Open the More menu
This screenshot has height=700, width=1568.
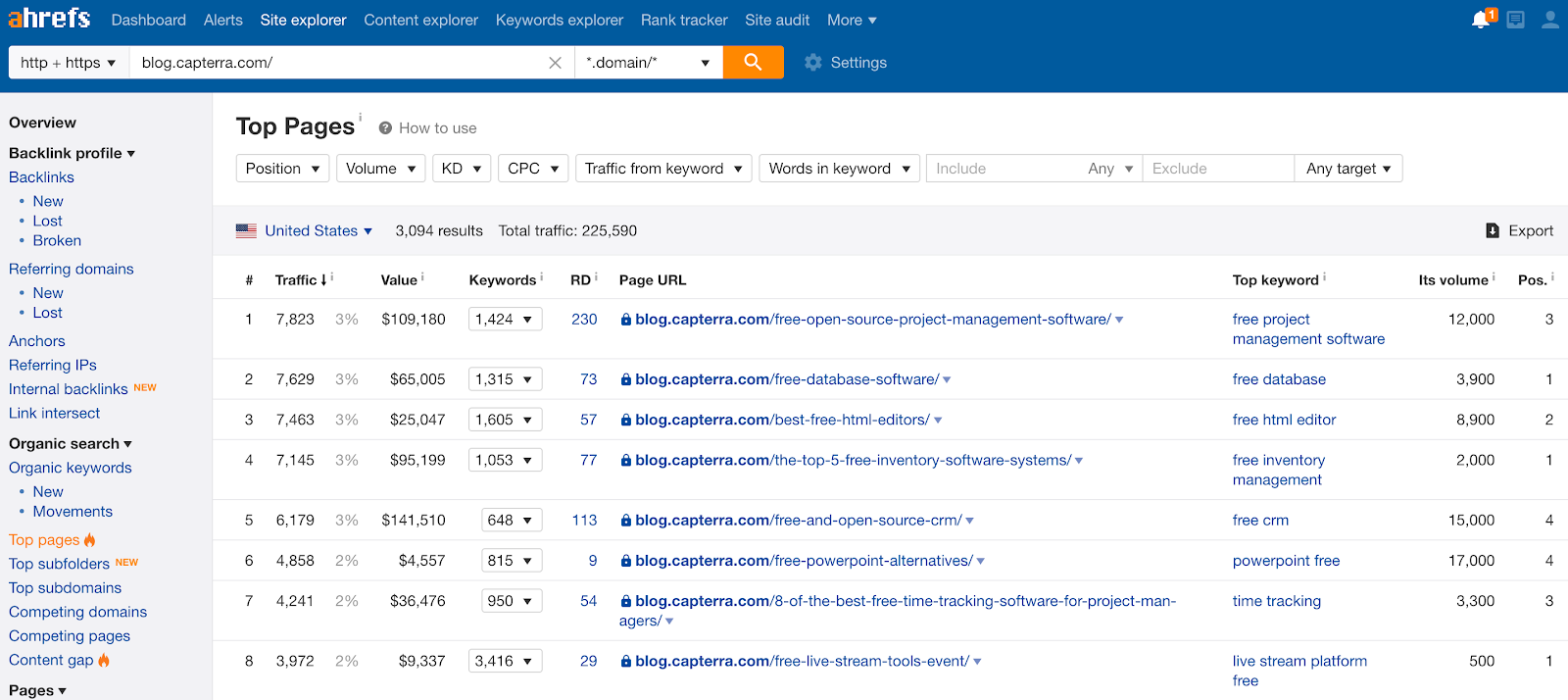(x=852, y=20)
